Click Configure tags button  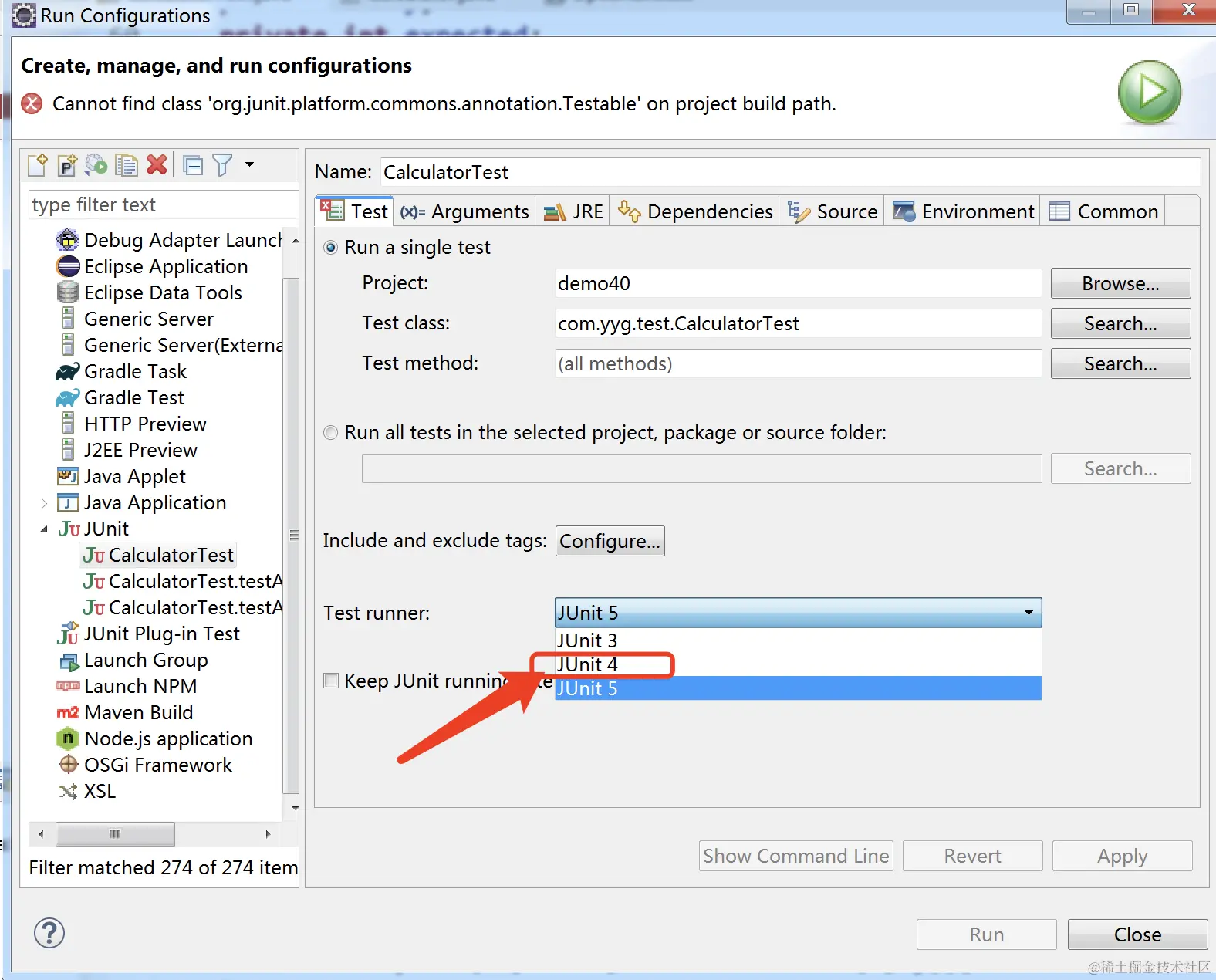(x=610, y=541)
